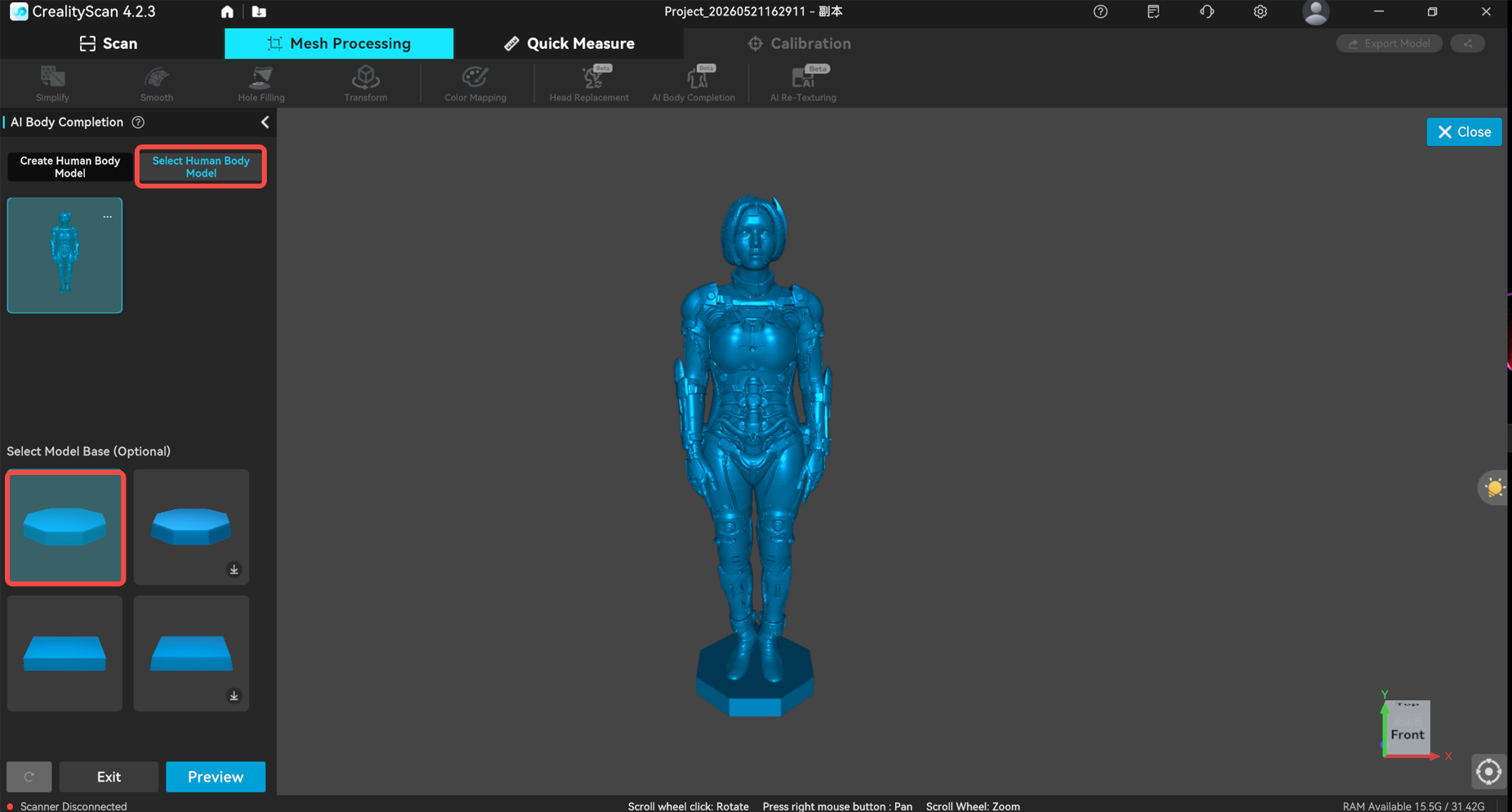The width and height of the screenshot is (1512, 812).
Task: Collapse the AI Body Completion panel
Action: click(x=264, y=122)
